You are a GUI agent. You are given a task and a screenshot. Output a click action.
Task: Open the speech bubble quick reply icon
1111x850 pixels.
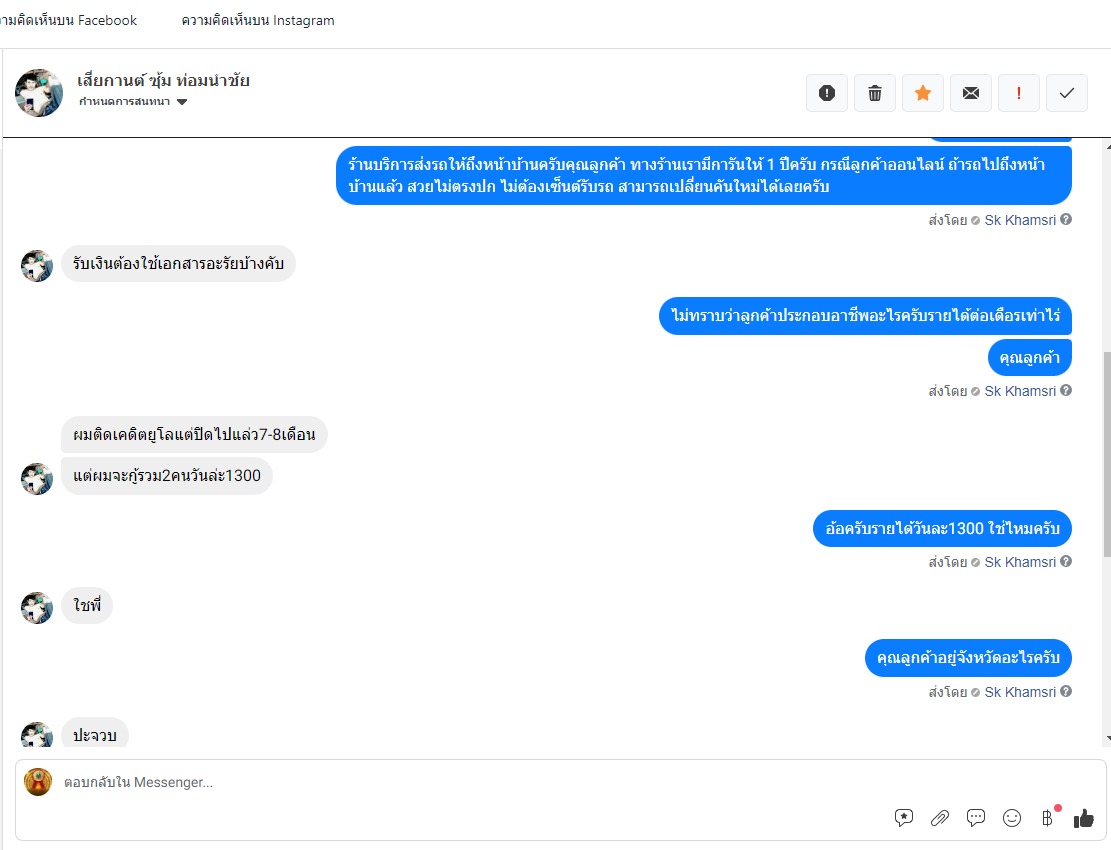(x=976, y=818)
